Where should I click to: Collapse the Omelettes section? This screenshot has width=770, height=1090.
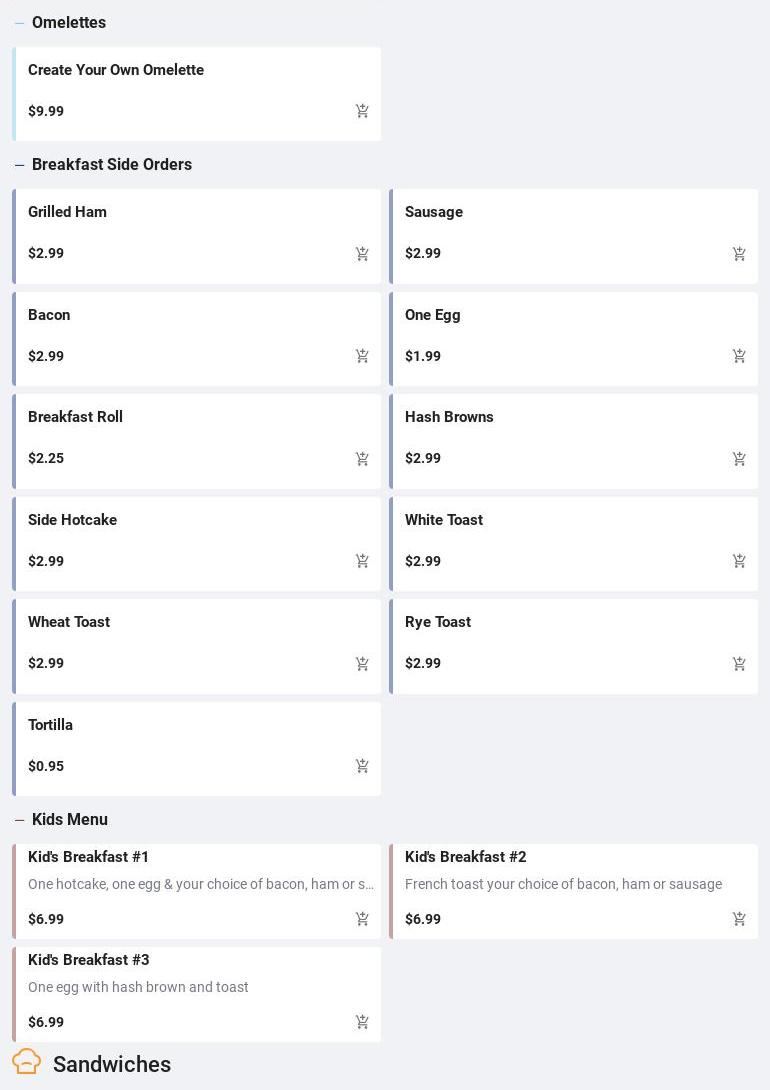pyautogui.click(x=19, y=23)
